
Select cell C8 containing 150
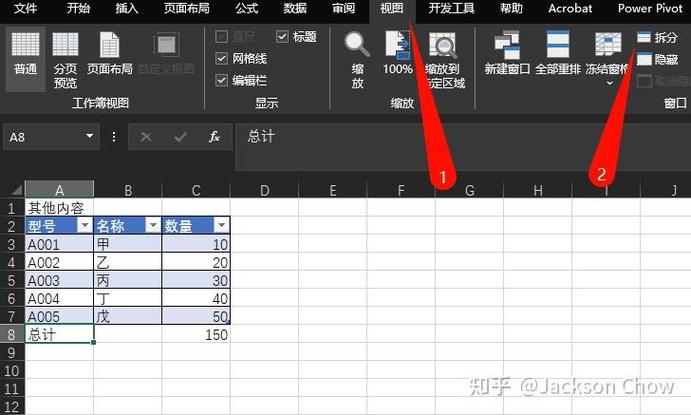click(x=196, y=334)
